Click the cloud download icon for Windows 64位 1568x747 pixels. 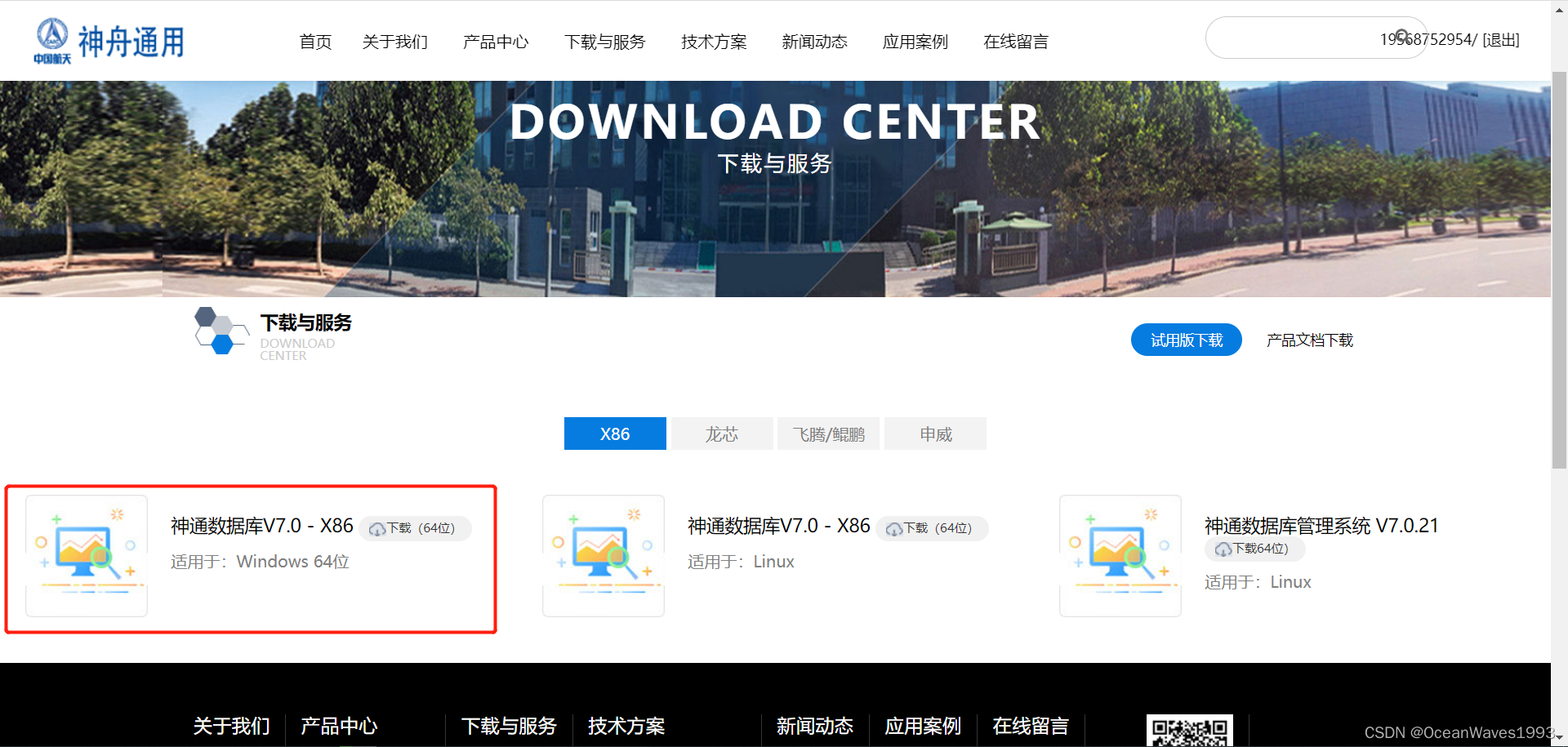pyautogui.click(x=377, y=529)
